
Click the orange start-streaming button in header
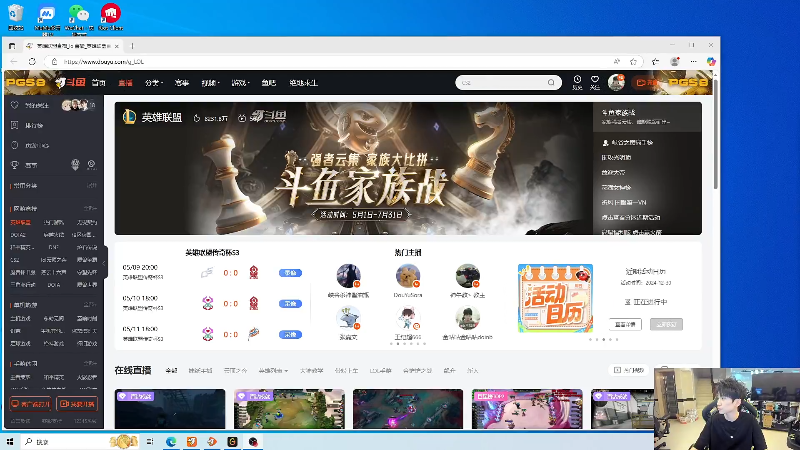tap(645, 83)
